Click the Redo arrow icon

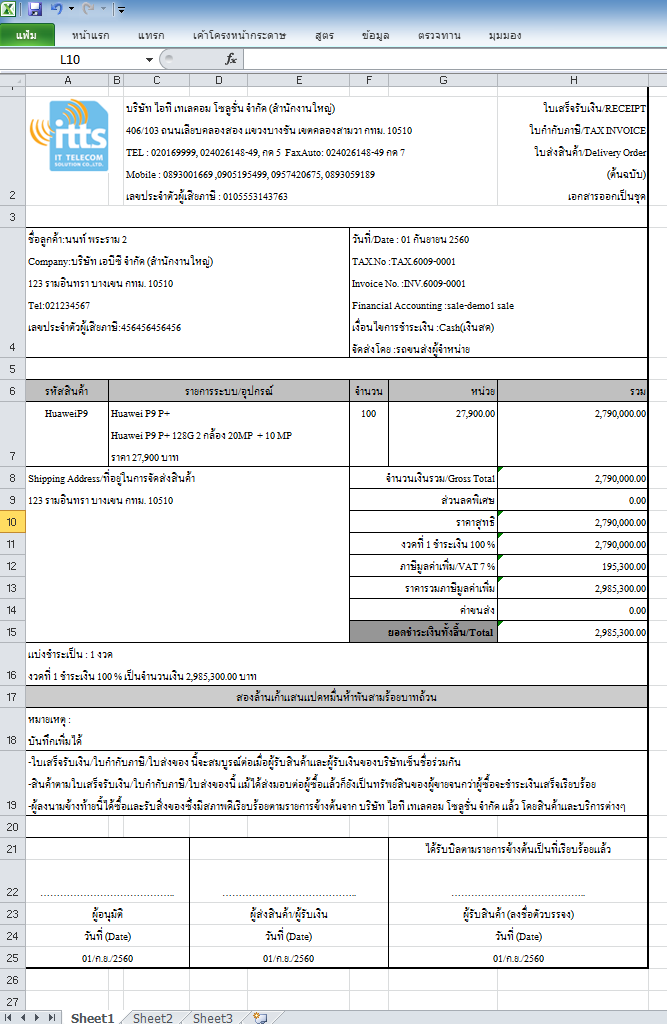pyautogui.click(x=89, y=9)
